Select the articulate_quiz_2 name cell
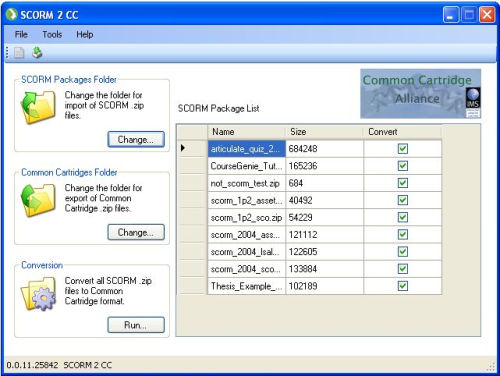The height and width of the screenshot is (376, 500). 246,149
